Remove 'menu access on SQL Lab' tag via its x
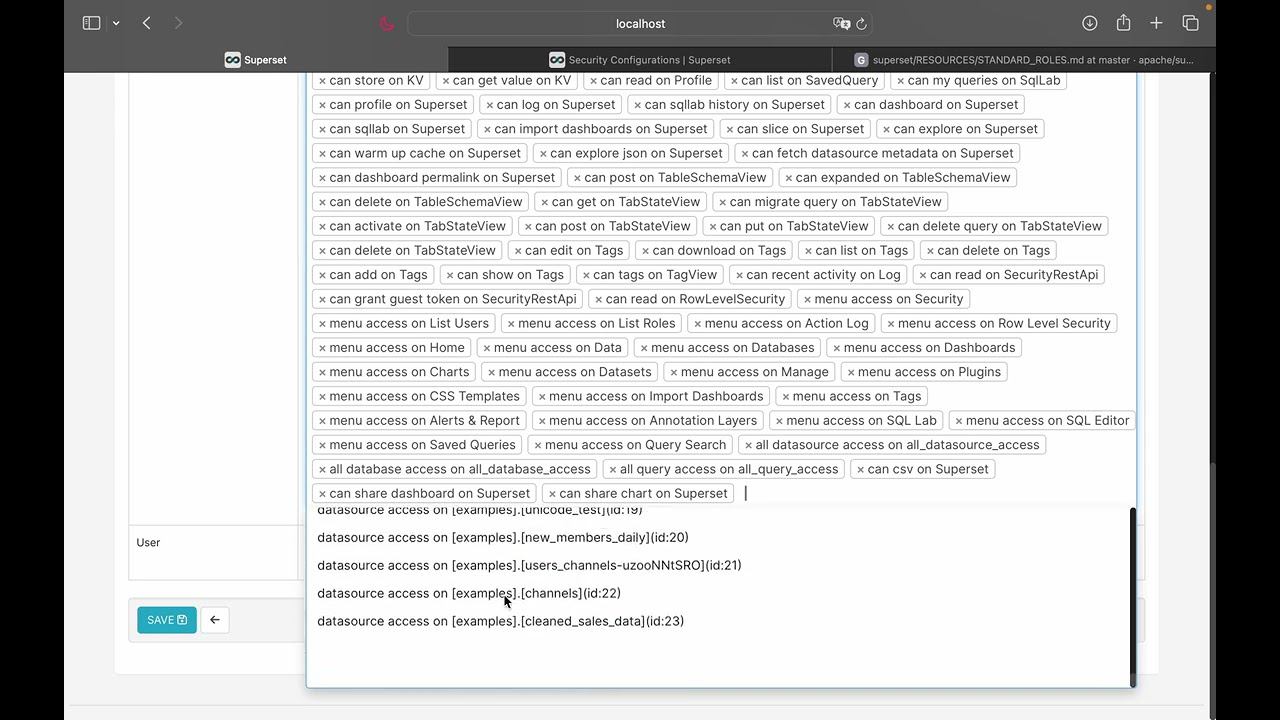The width and height of the screenshot is (1280, 720). coord(779,421)
